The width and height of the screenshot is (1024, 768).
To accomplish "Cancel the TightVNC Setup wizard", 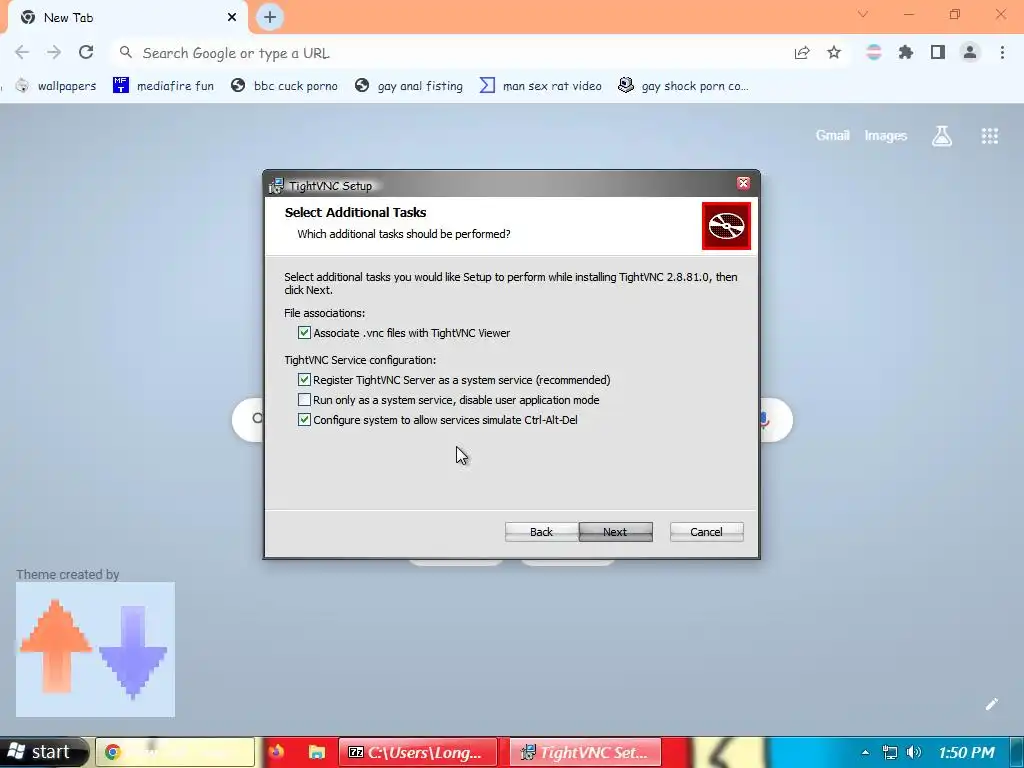I will tap(707, 532).
